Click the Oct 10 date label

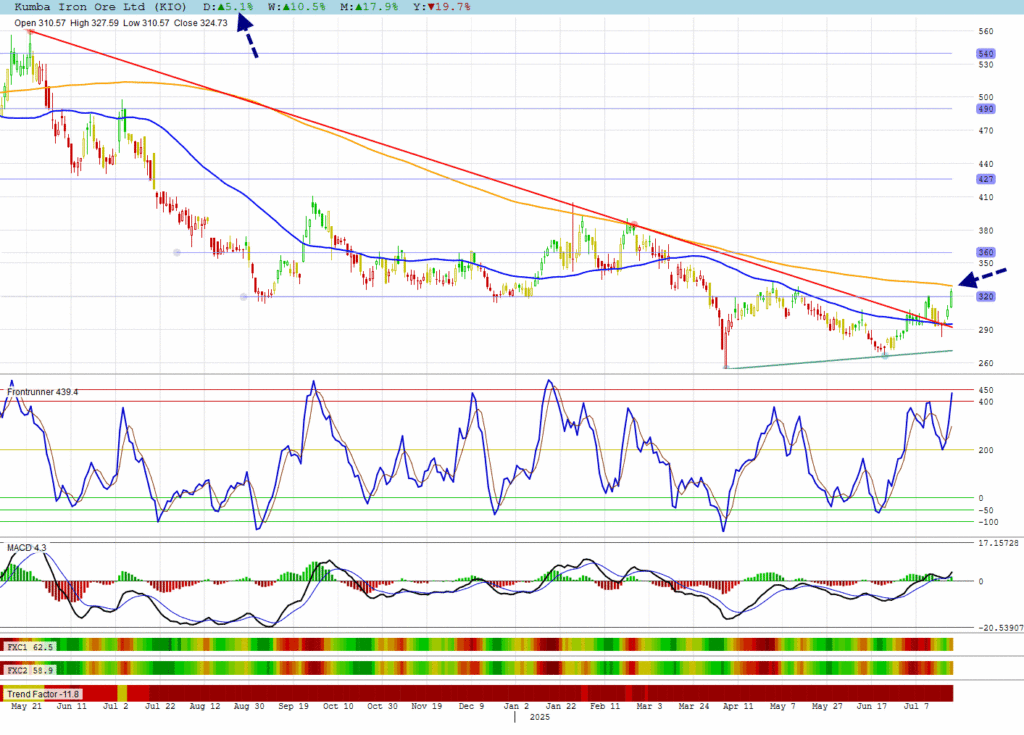pos(338,706)
